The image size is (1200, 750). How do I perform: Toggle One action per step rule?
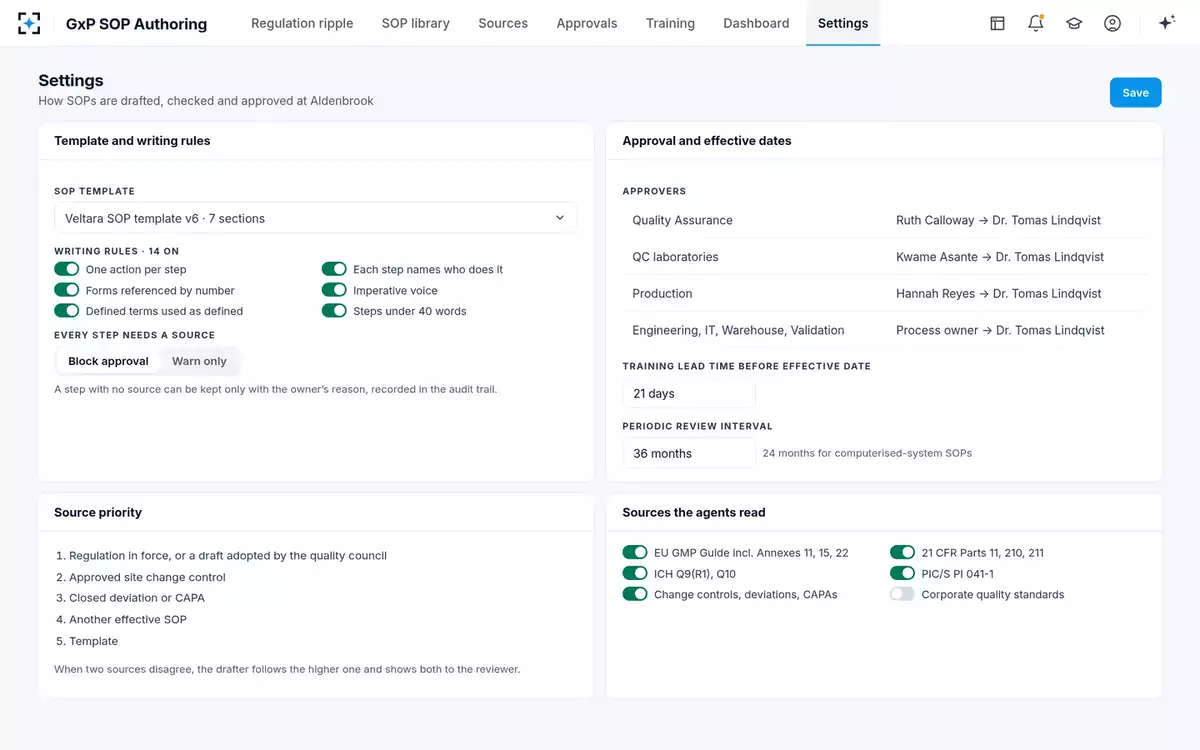coord(67,269)
